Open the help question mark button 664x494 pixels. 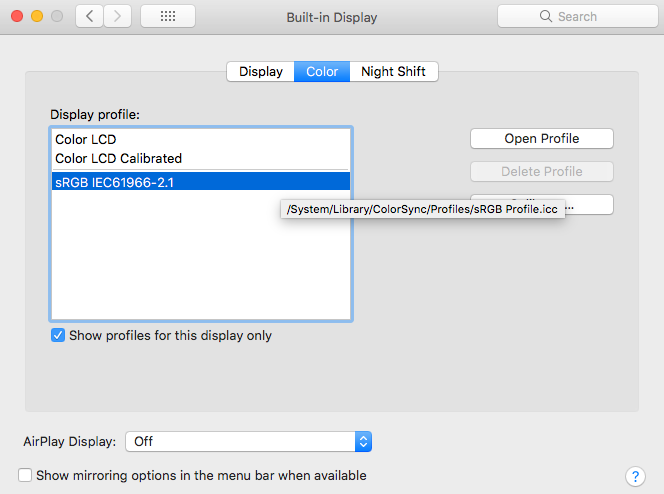click(x=634, y=476)
